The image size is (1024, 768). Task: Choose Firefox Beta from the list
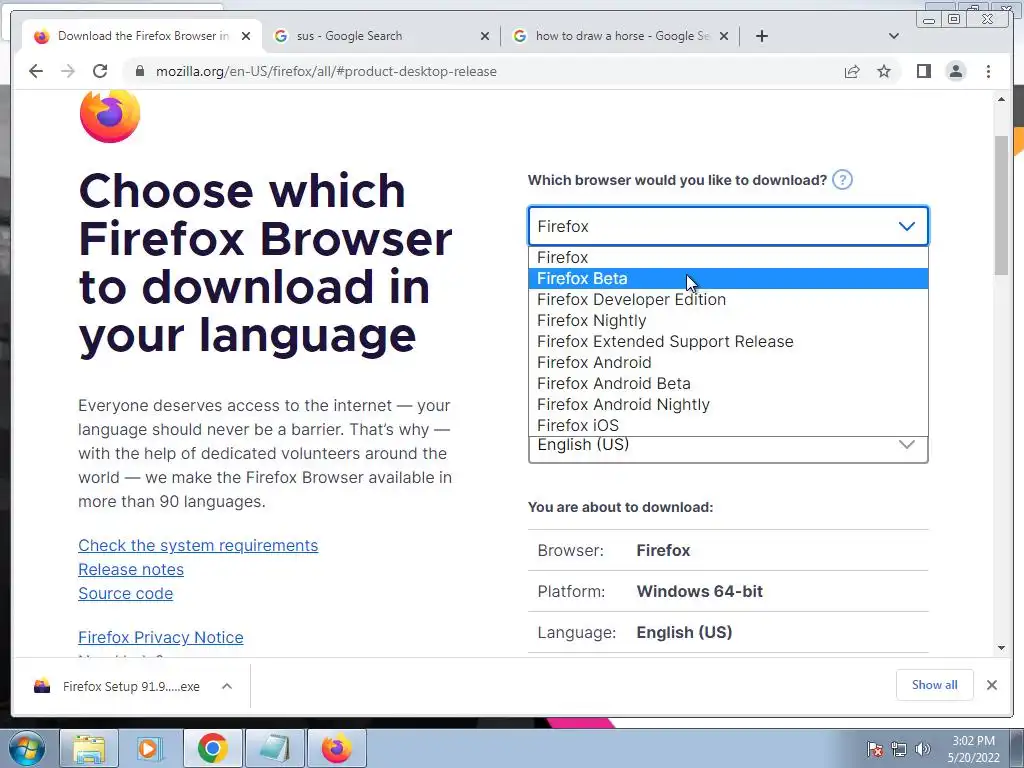point(728,278)
